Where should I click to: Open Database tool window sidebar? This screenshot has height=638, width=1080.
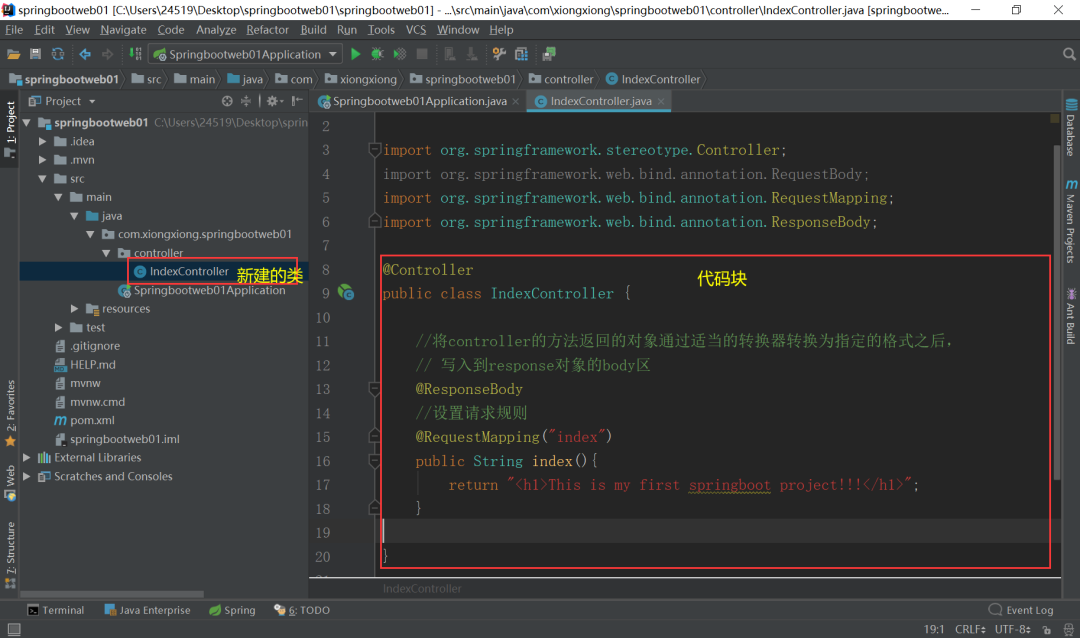click(1071, 128)
